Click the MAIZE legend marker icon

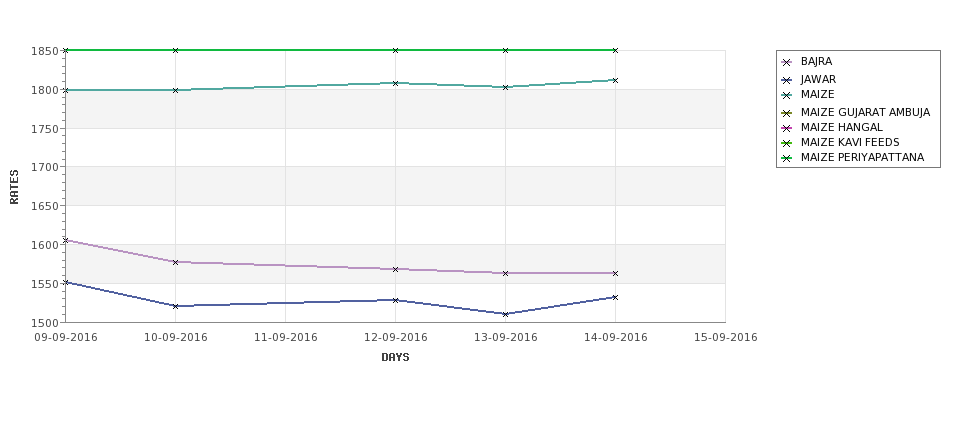click(787, 95)
